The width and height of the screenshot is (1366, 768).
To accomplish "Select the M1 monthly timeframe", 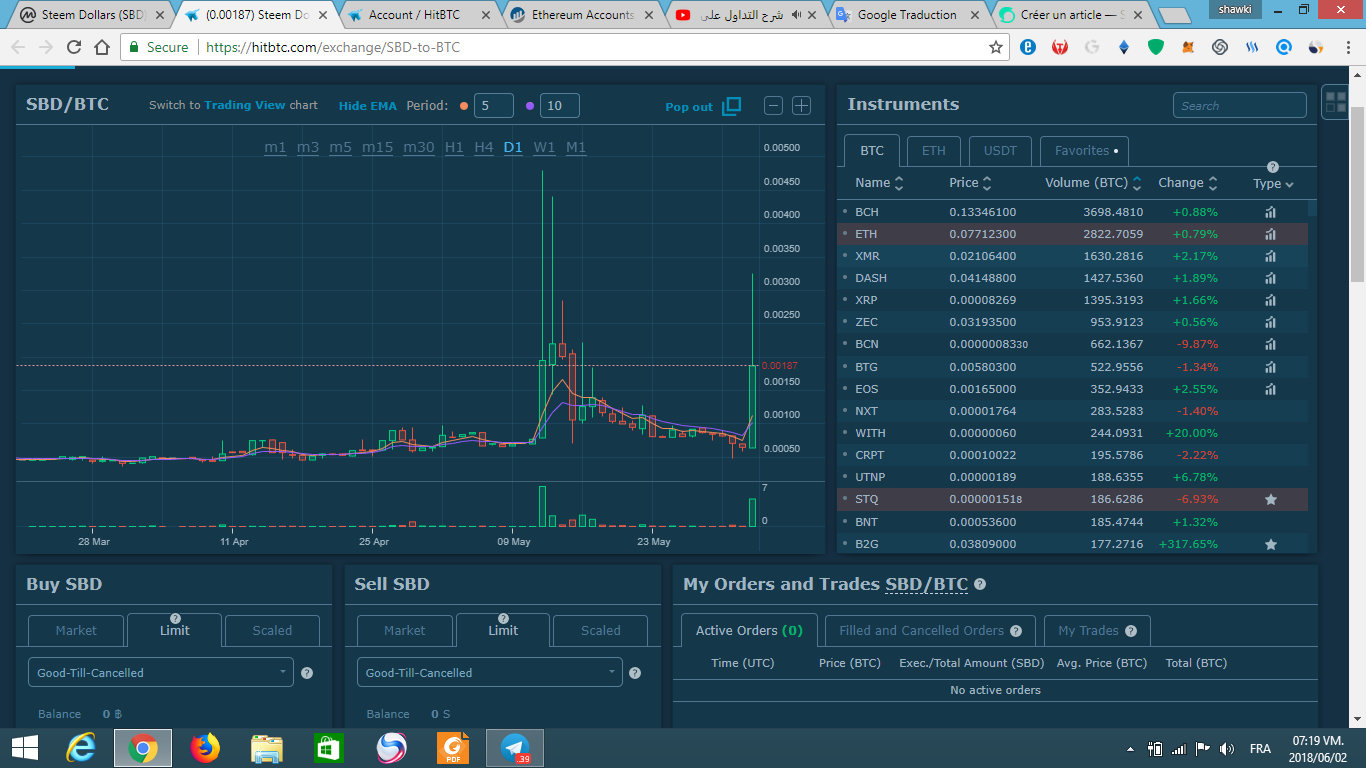I will tap(576, 147).
